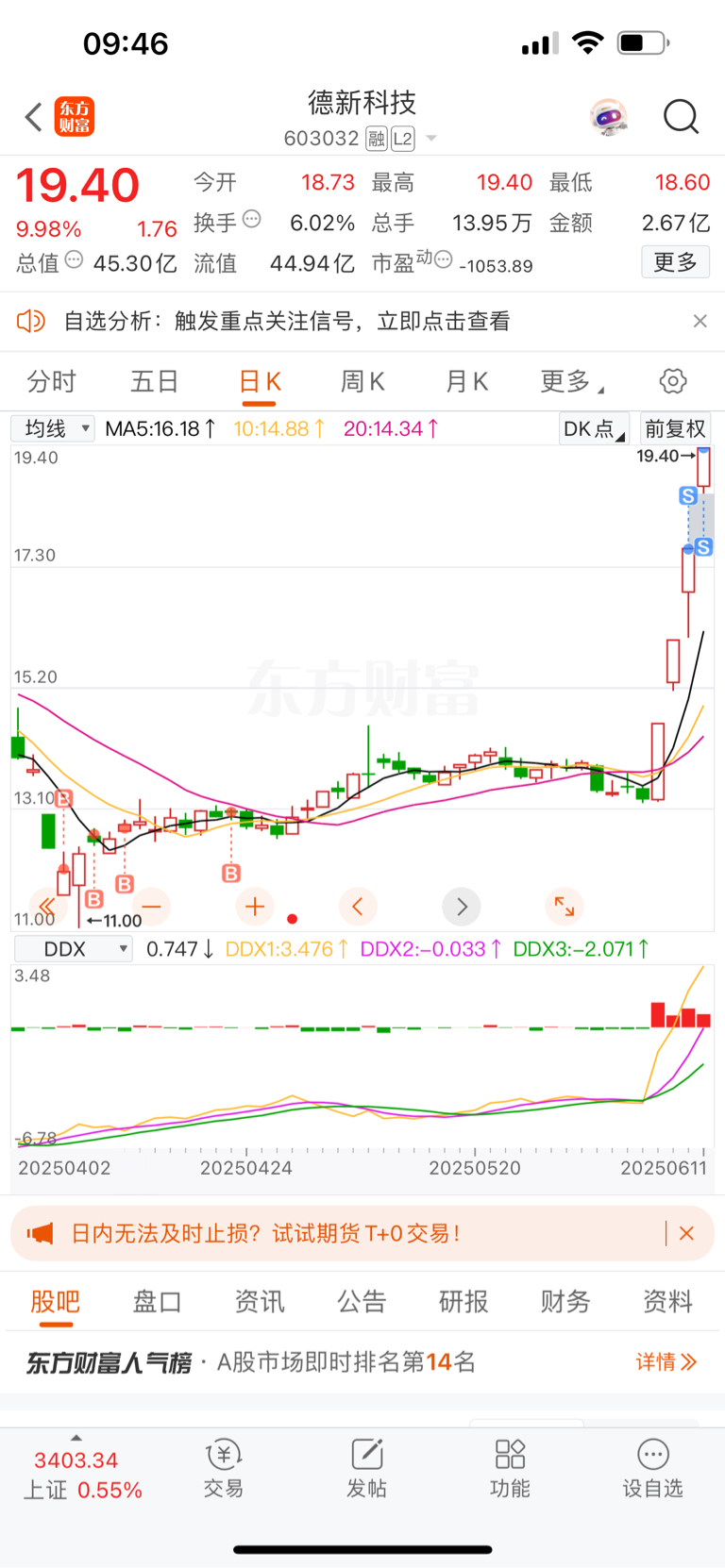Open 资讯 news tab

[260, 1301]
